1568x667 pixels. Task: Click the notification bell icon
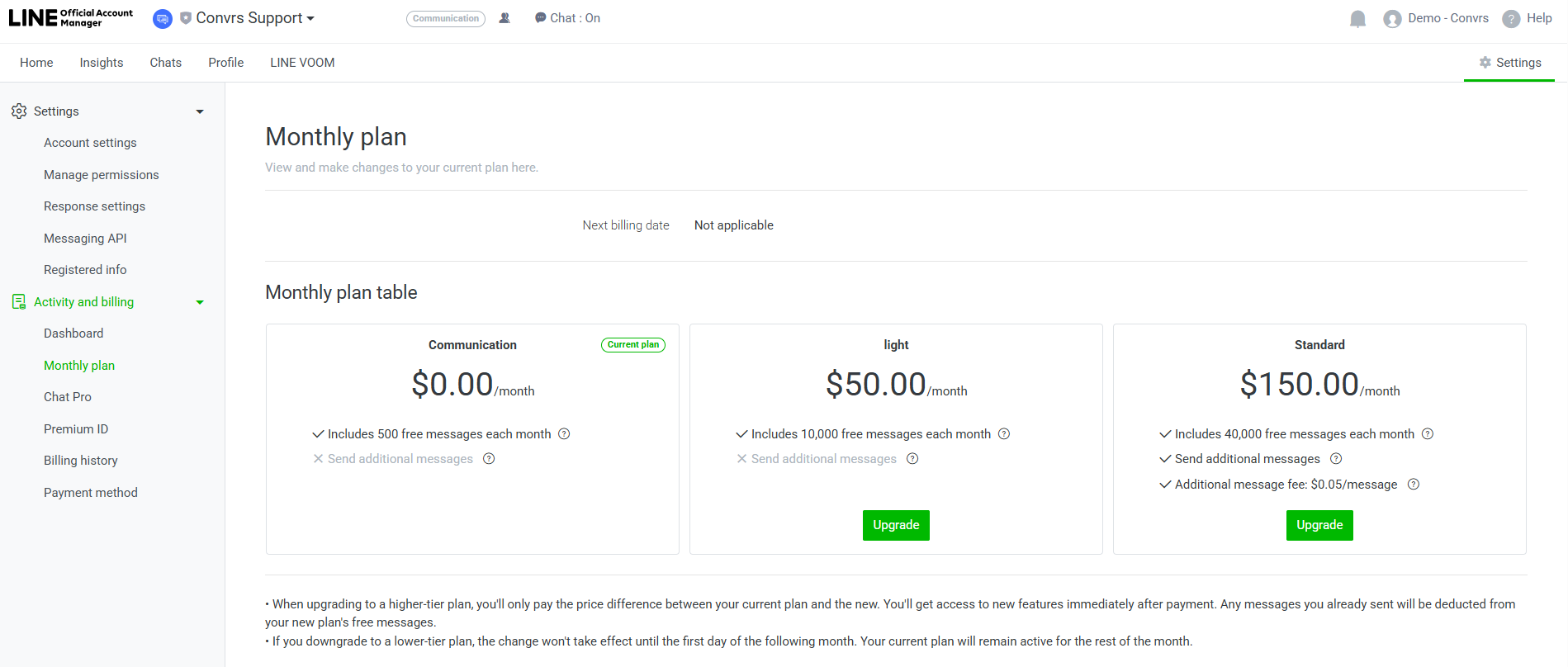coord(1357,19)
